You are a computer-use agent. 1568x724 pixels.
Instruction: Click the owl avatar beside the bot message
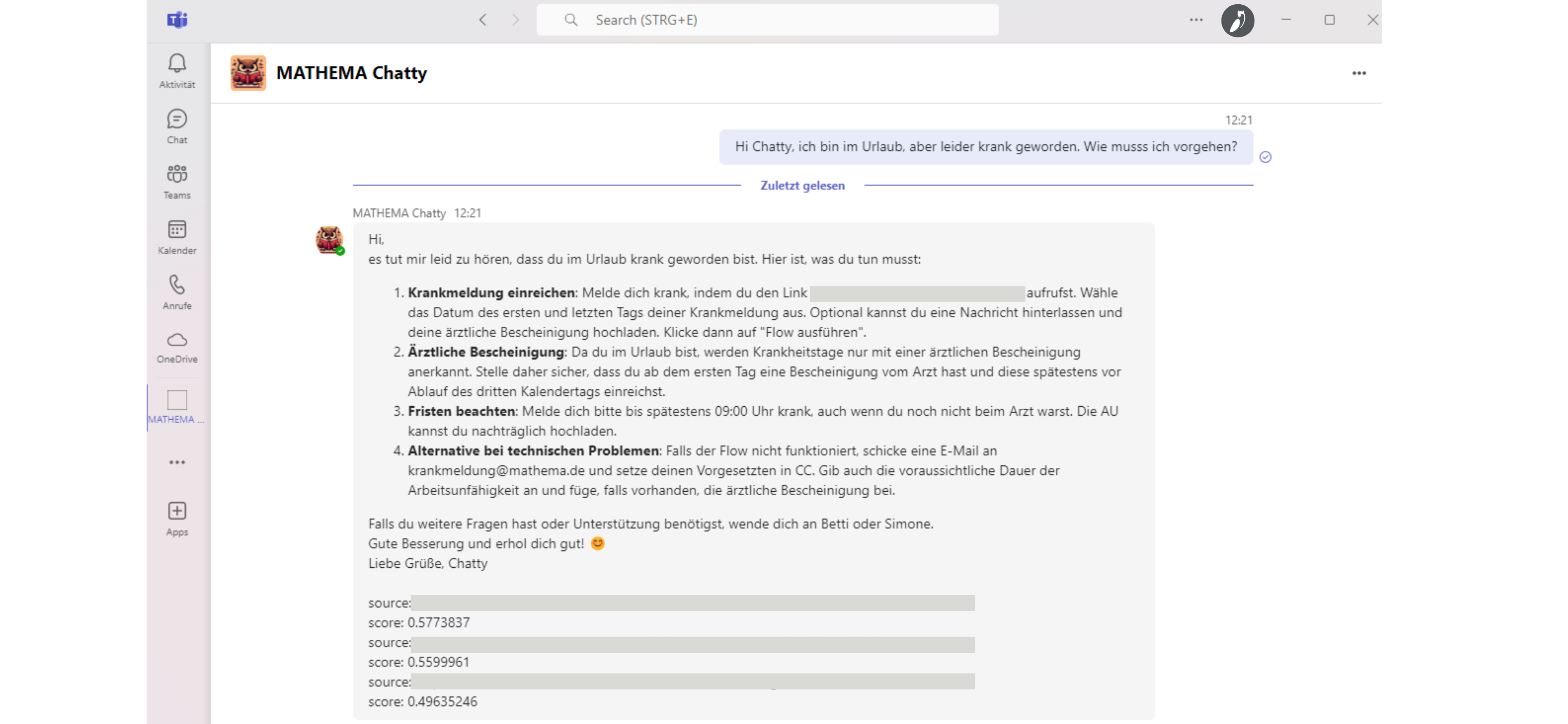click(329, 240)
